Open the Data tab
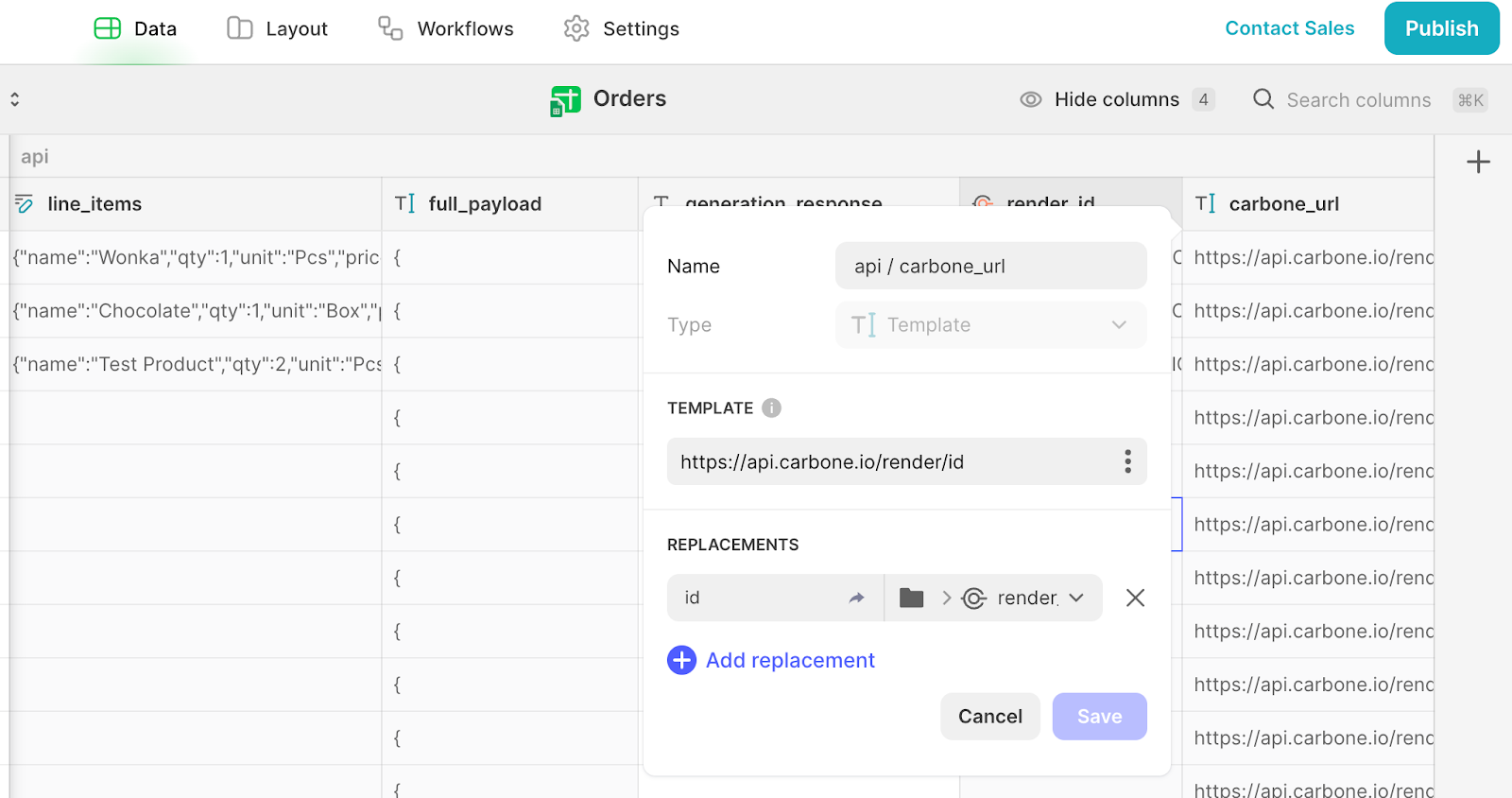The height and width of the screenshot is (798, 1512). [x=135, y=28]
